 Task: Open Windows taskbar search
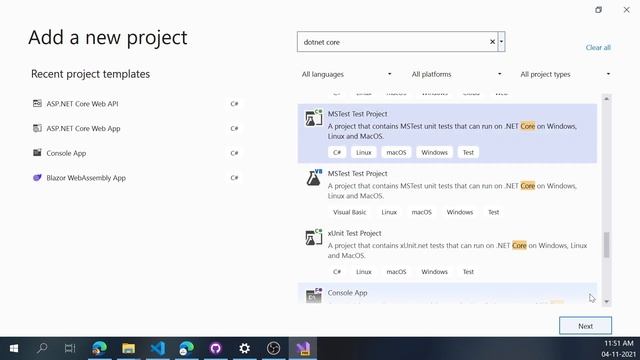tap(42, 348)
